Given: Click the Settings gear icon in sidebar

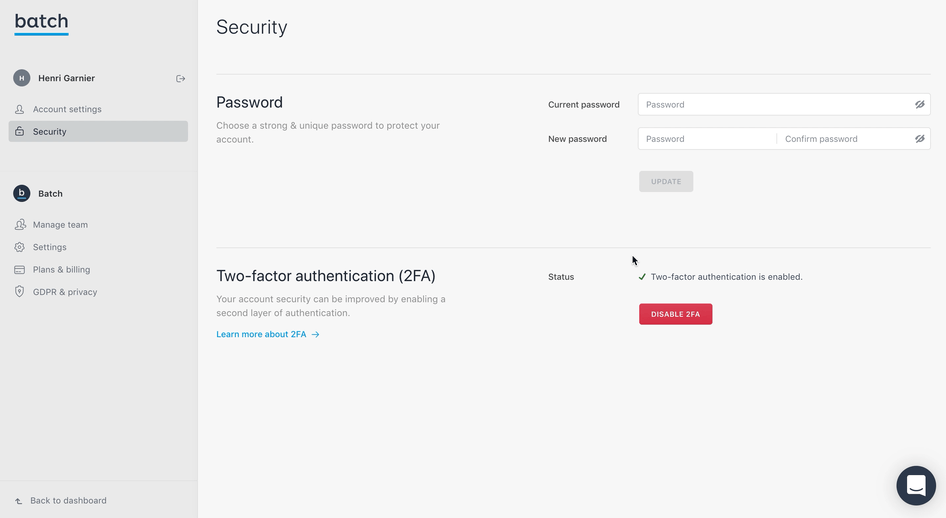Looking at the screenshot, I should coord(19,247).
